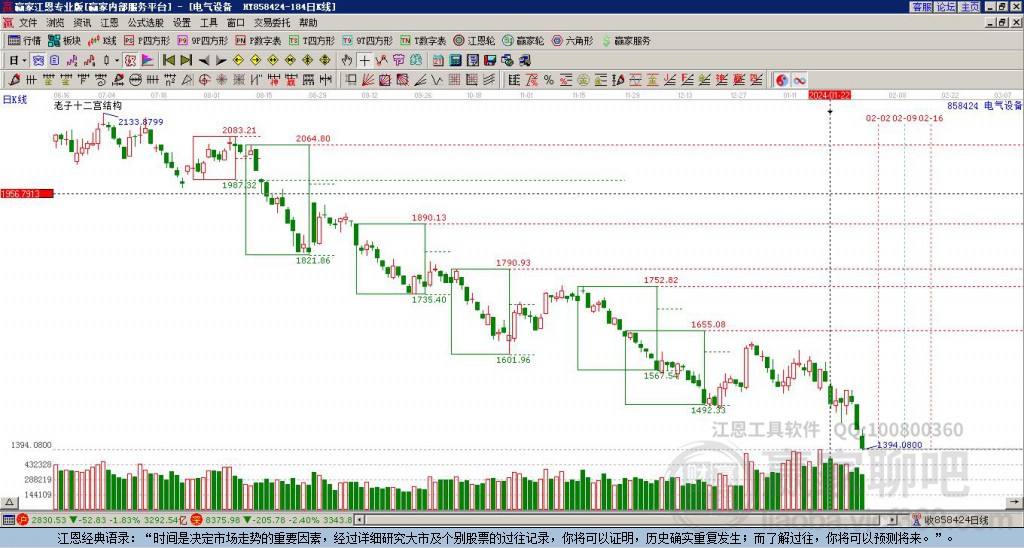1024x548 pixels.
Task: Open the 赢家服务 service button
Action: (626, 40)
